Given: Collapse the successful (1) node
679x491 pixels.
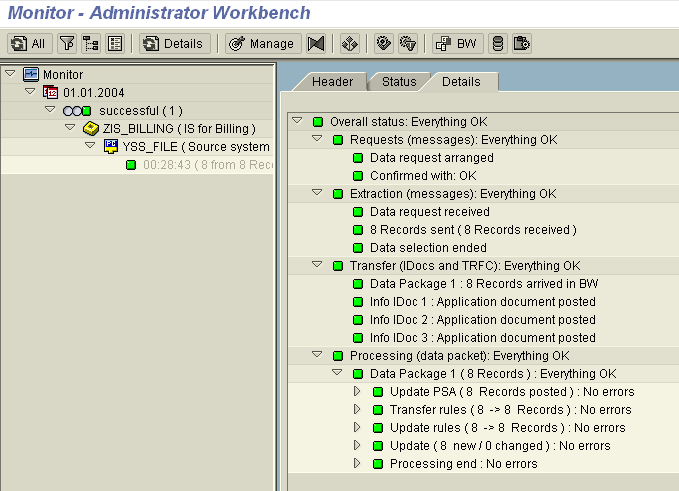Looking at the screenshot, I should click(x=50, y=110).
